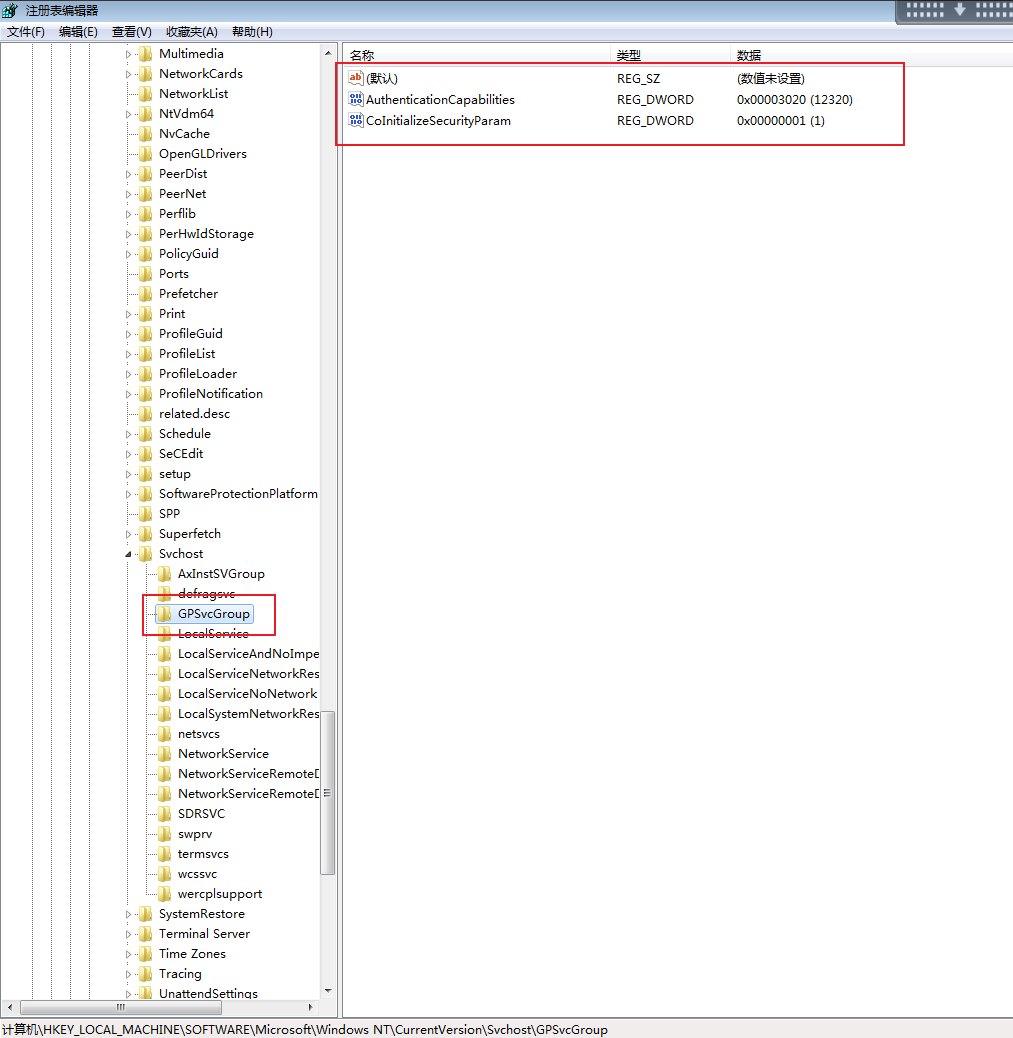This screenshot has height=1038, width=1013.
Task: Click the tree pane scroll-up arrow
Action: [327, 53]
